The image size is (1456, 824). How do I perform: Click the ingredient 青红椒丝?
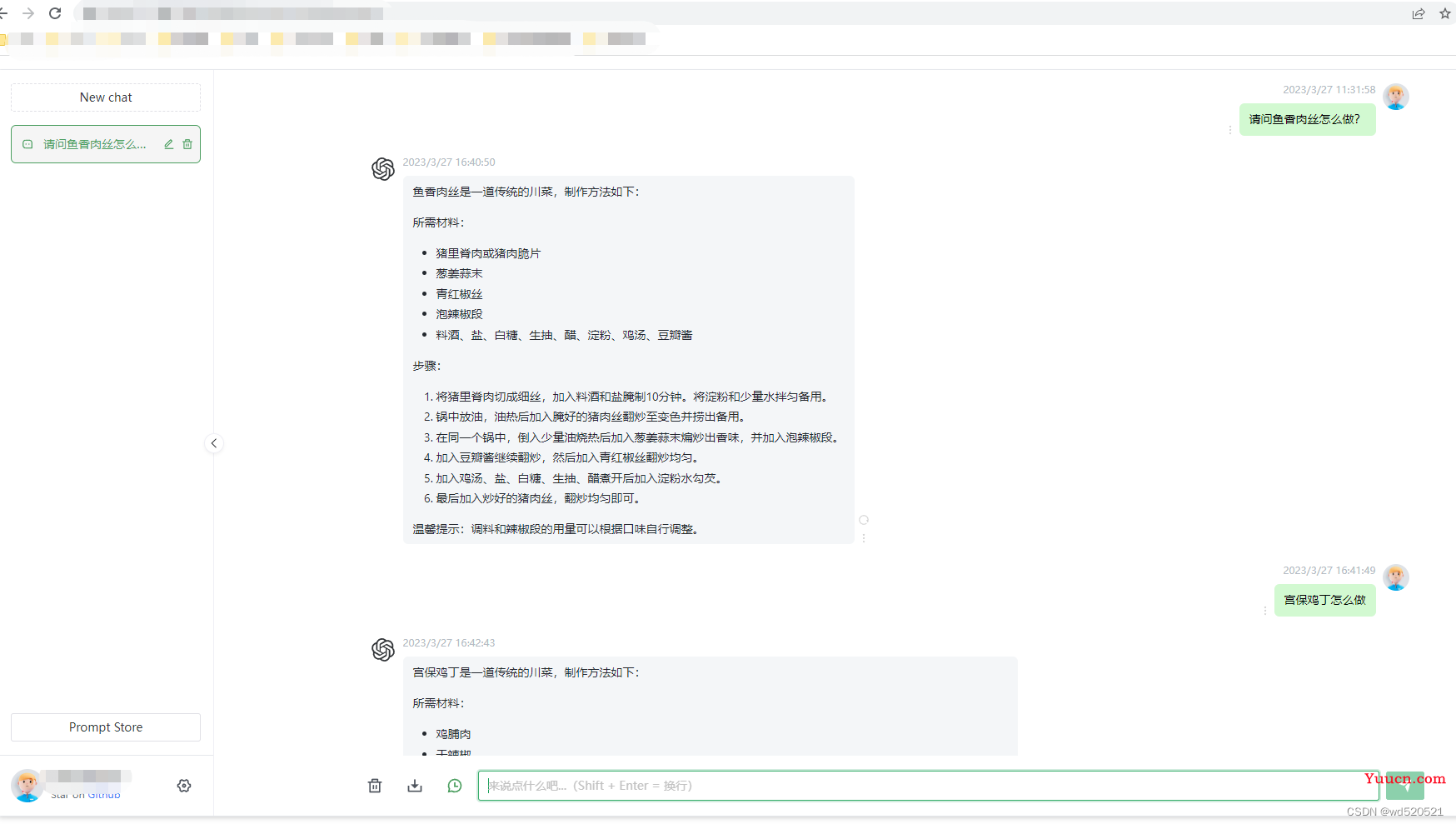pyautogui.click(x=459, y=294)
